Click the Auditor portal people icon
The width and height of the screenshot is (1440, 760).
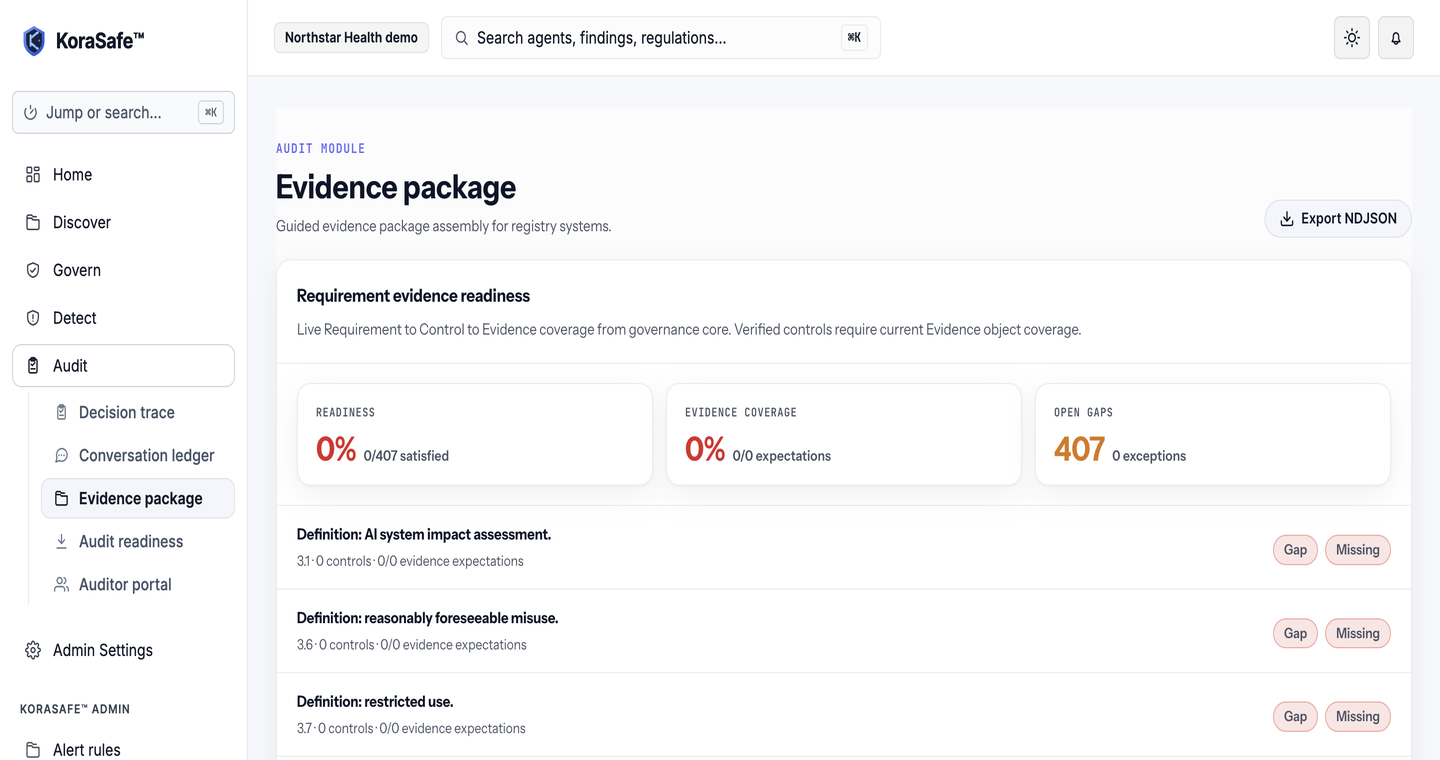pyautogui.click(x=61, y=584)
